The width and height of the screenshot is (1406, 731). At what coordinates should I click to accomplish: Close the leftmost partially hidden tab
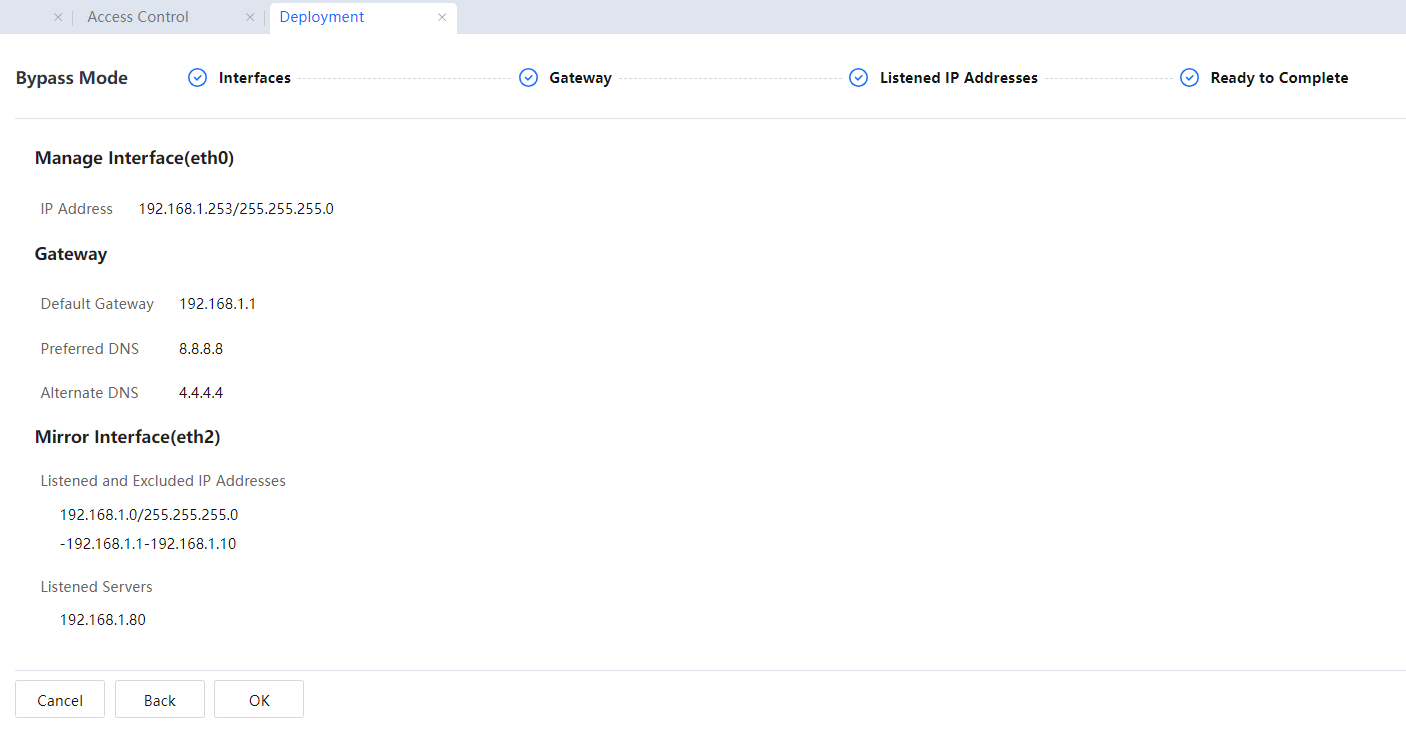[x=58, y=17]
